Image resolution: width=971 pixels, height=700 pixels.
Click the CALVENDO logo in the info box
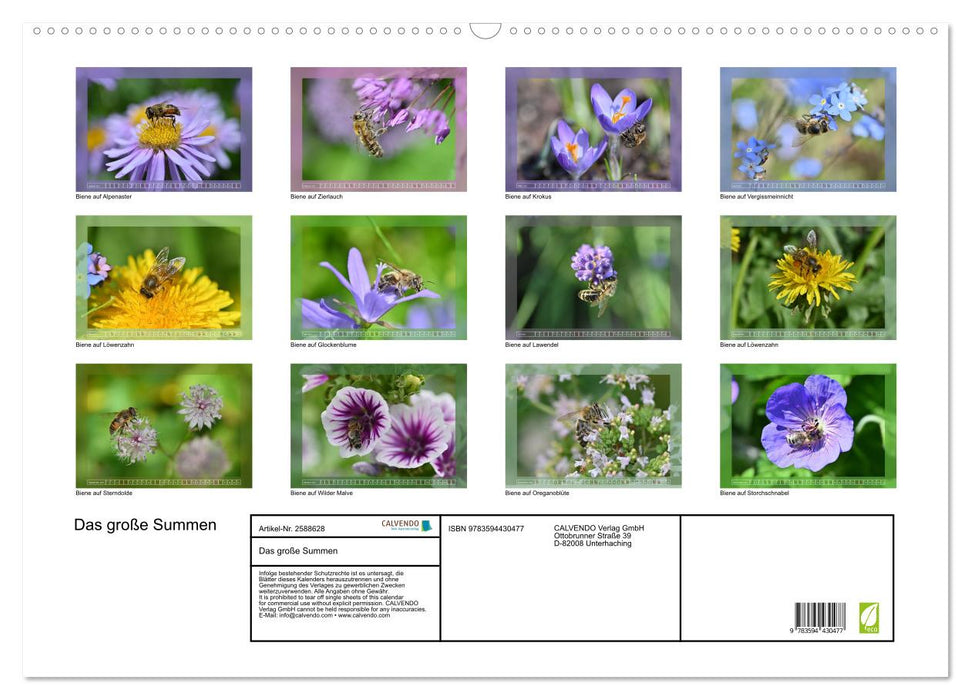pos(406,525)
